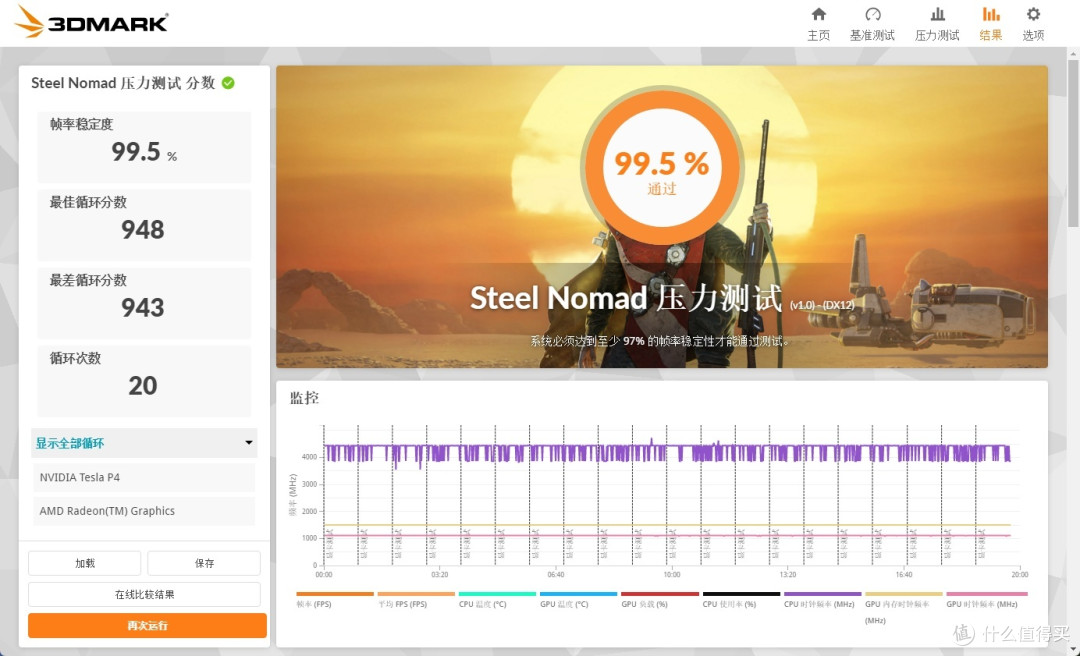Toggle the GPU 时钟频率 pink legend swatch
The height and width of the screenshot is (656, 1080).
(x=986, y=593)
